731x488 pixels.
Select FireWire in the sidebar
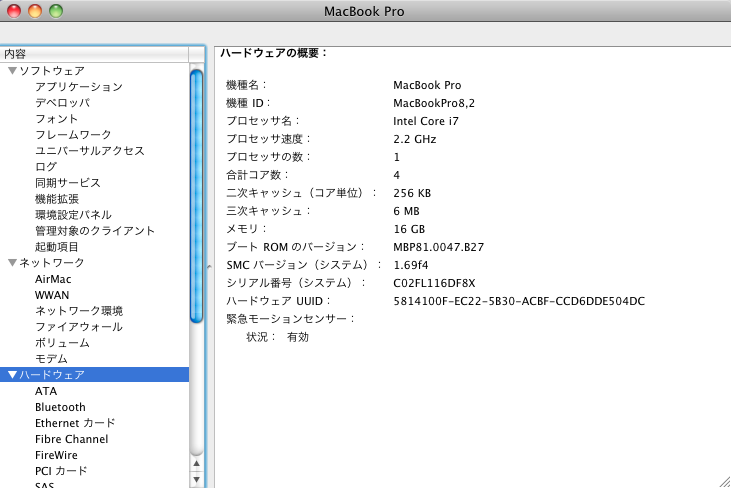pyautogui.click(x=56, y=455)
